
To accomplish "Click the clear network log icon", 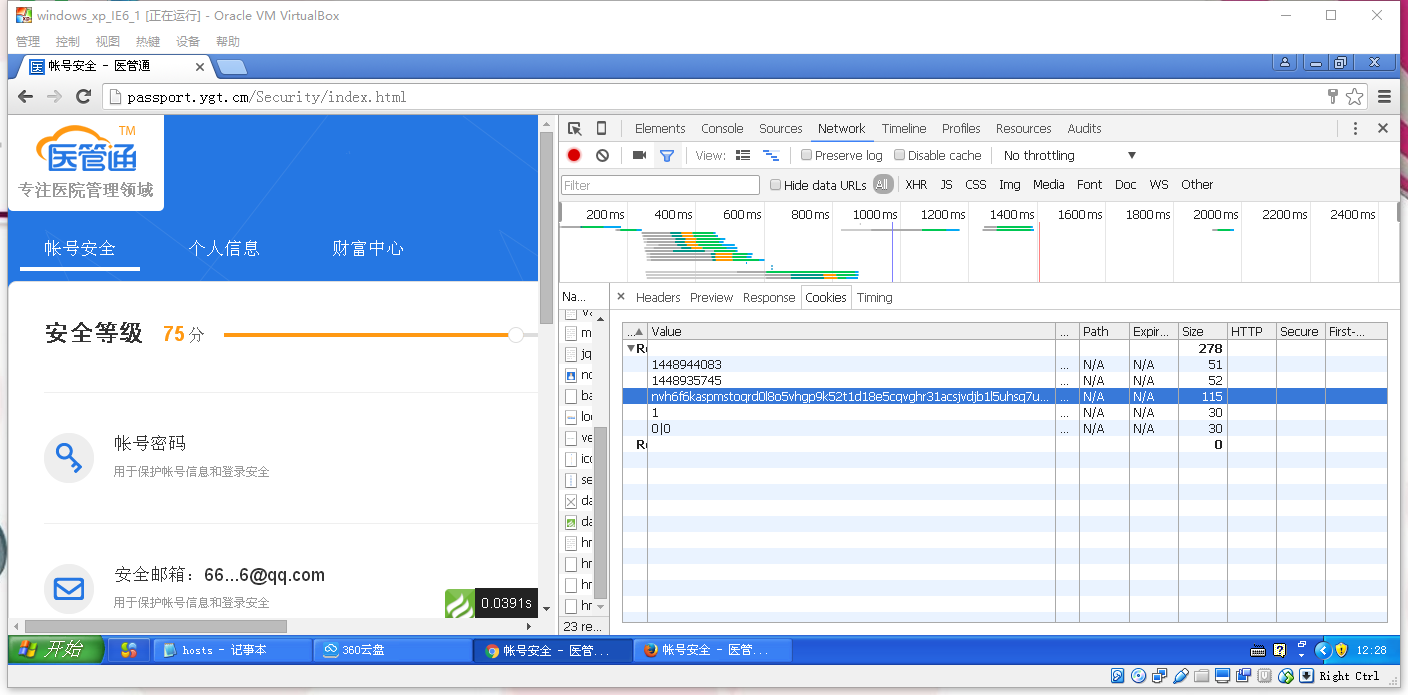I will tap(602, 155).
